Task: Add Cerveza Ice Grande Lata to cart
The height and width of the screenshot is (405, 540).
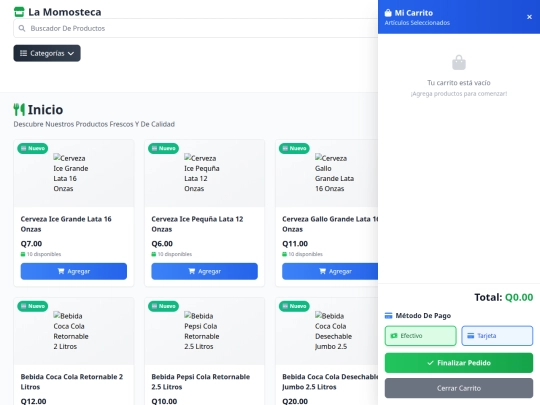Action: (74, 271)
